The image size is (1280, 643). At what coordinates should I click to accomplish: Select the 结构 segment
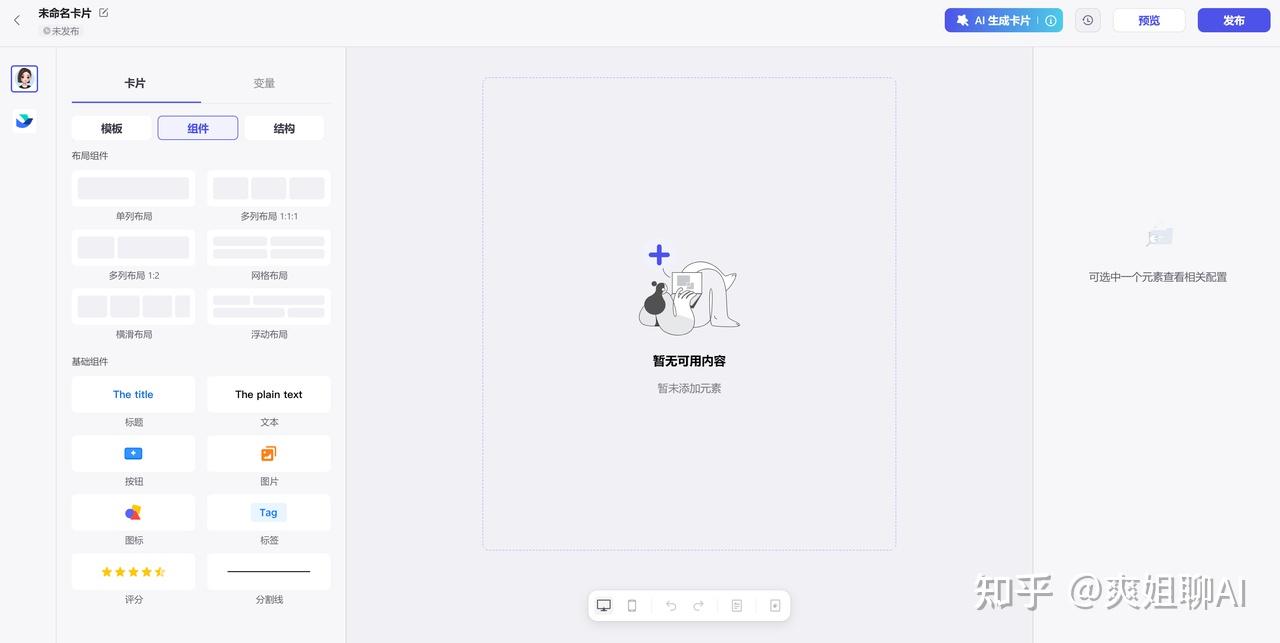pos(284,128)
